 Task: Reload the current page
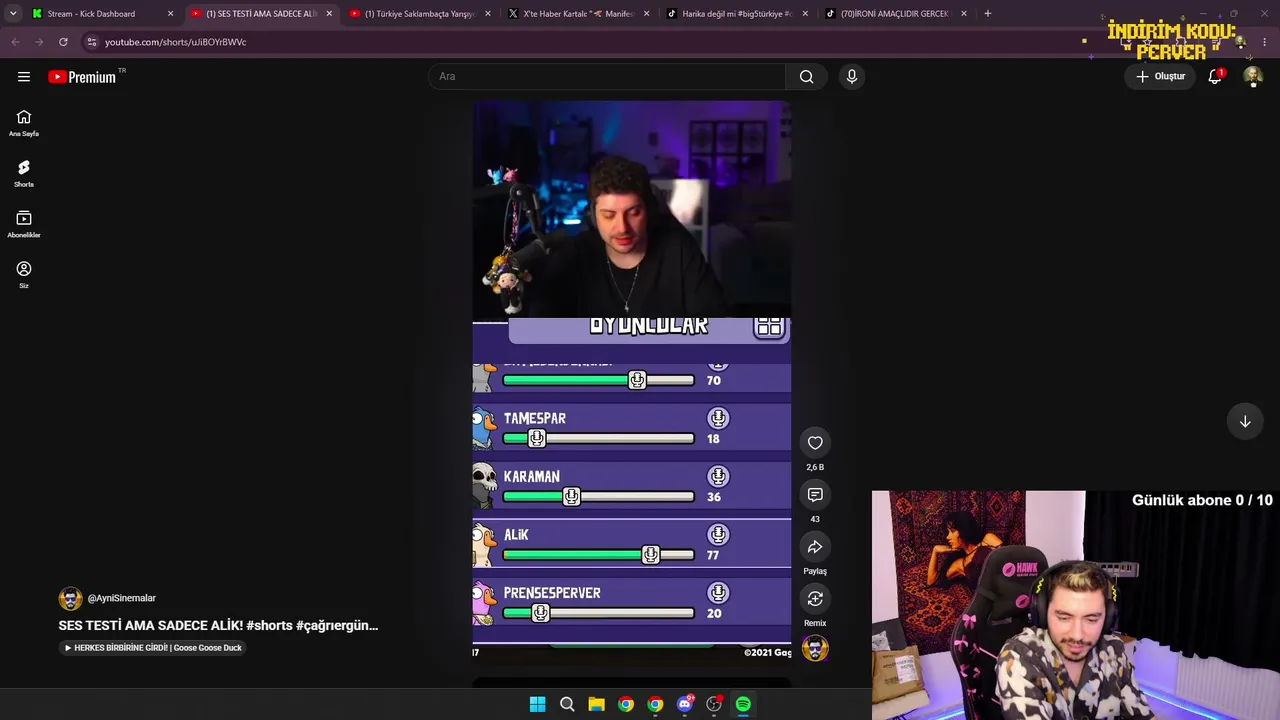coord(63,42)
